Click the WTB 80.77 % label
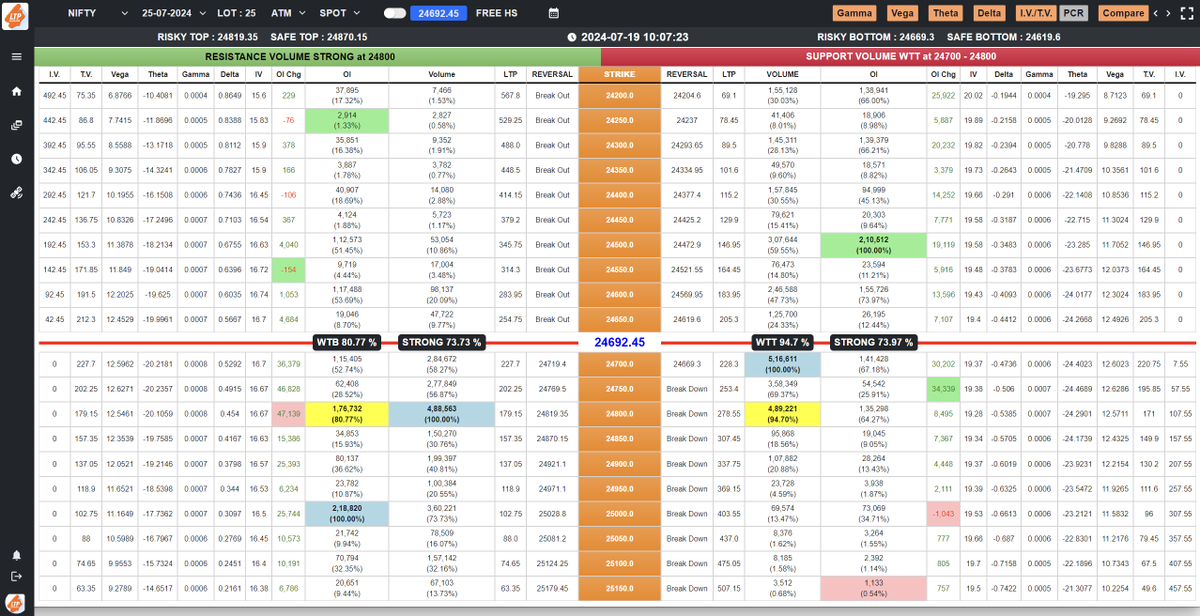 coord(349,342)
